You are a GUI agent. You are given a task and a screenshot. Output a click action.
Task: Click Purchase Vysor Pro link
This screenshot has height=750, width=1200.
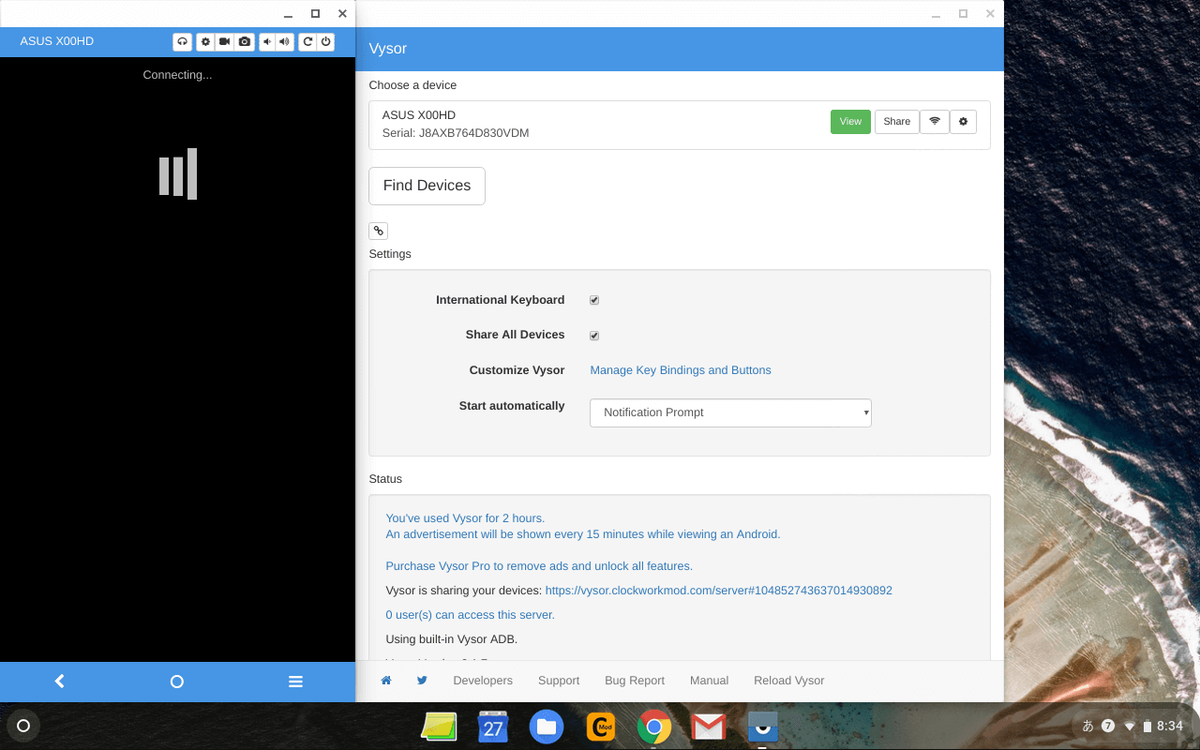coord(539,566)
